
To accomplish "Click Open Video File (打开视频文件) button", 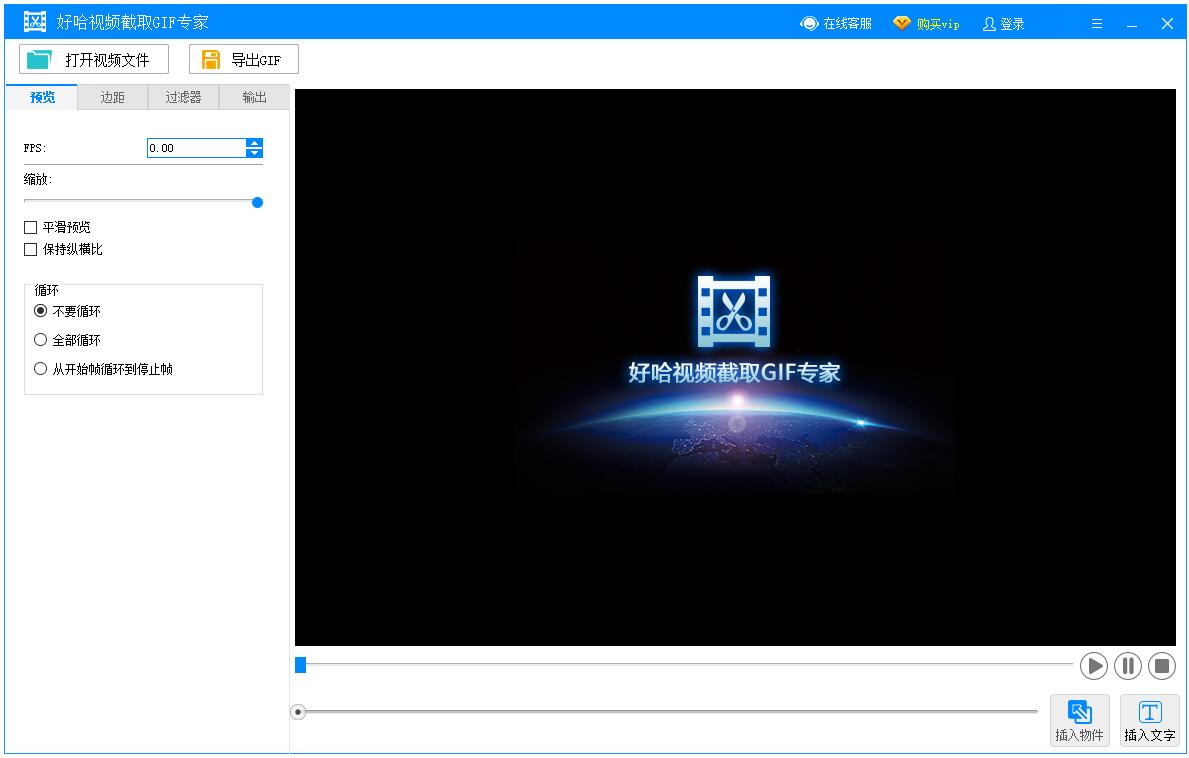I will (94, 60).
